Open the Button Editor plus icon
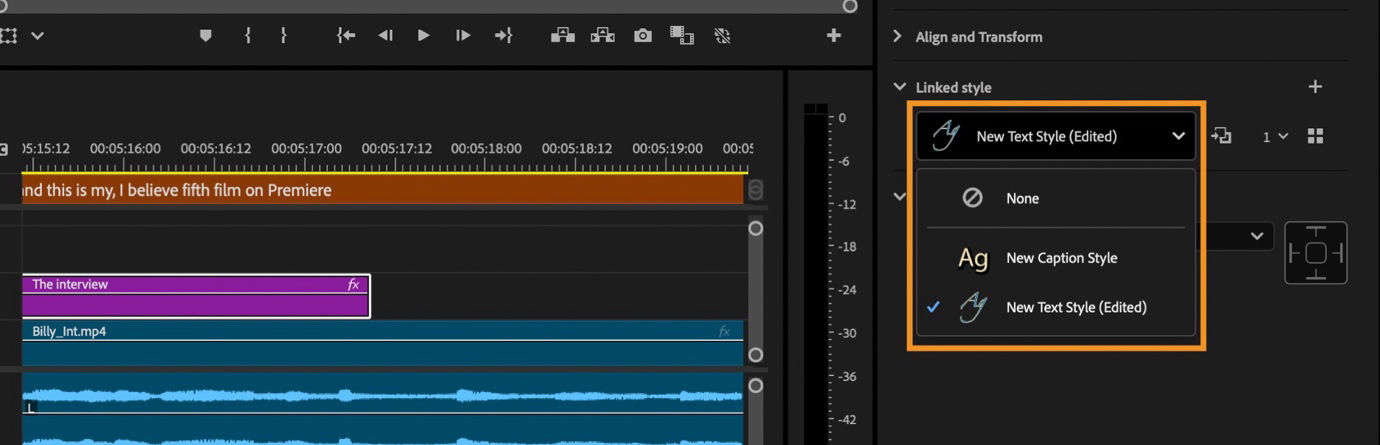 834,35
